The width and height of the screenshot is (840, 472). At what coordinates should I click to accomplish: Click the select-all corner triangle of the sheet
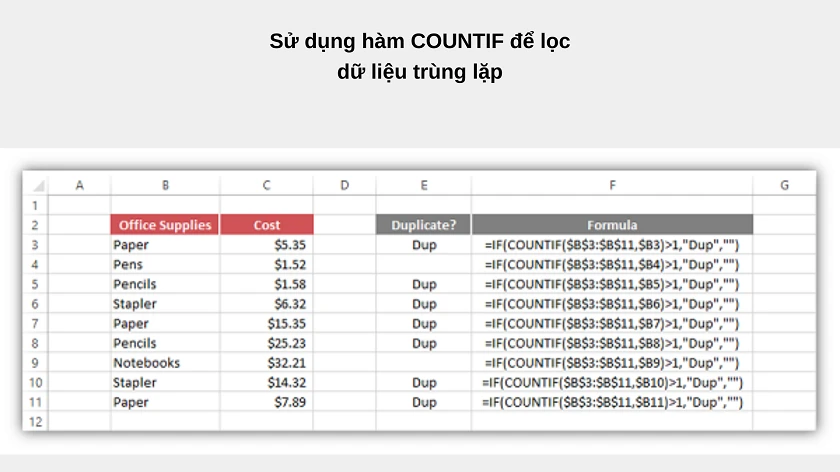(x=38, y=186)
